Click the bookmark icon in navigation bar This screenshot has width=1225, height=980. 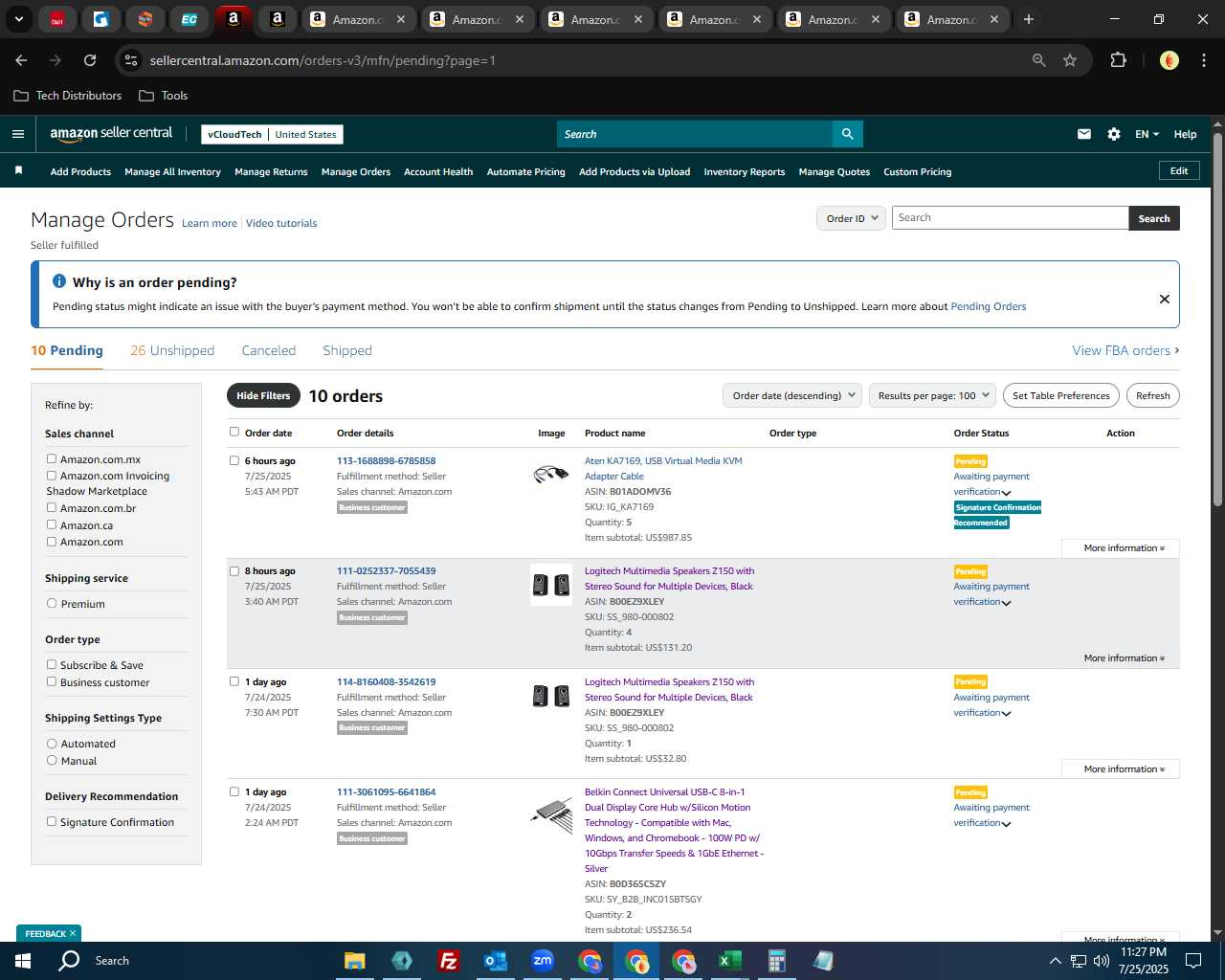(x=18, y=170)
